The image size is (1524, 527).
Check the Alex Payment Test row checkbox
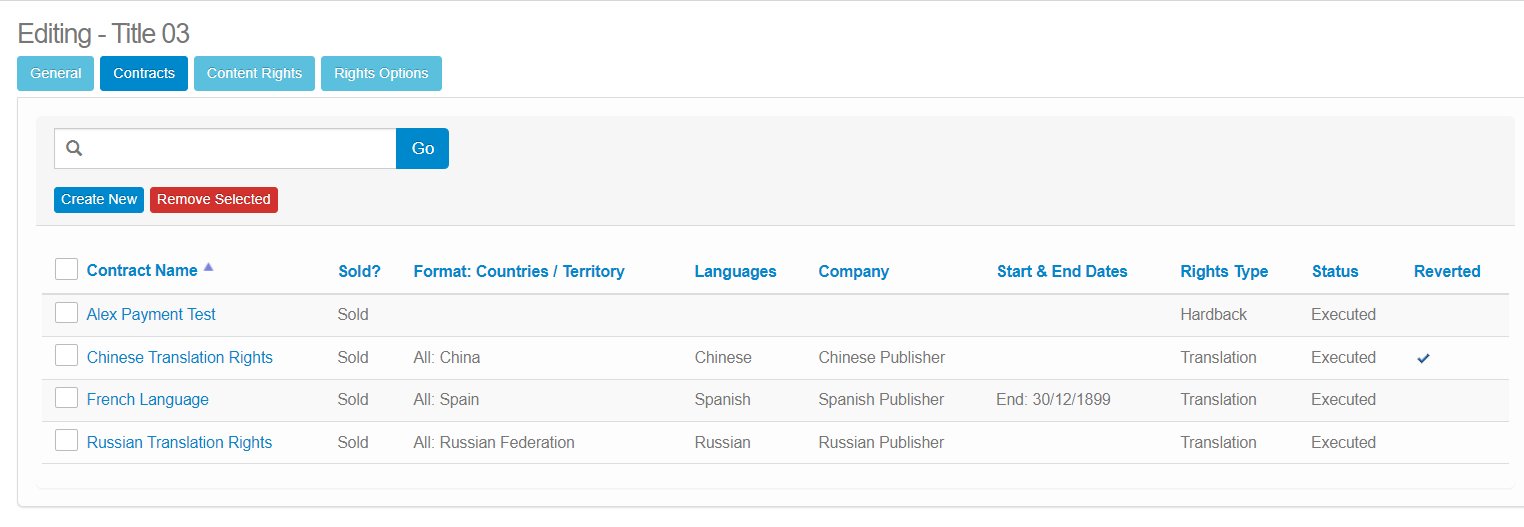[66, 313]
